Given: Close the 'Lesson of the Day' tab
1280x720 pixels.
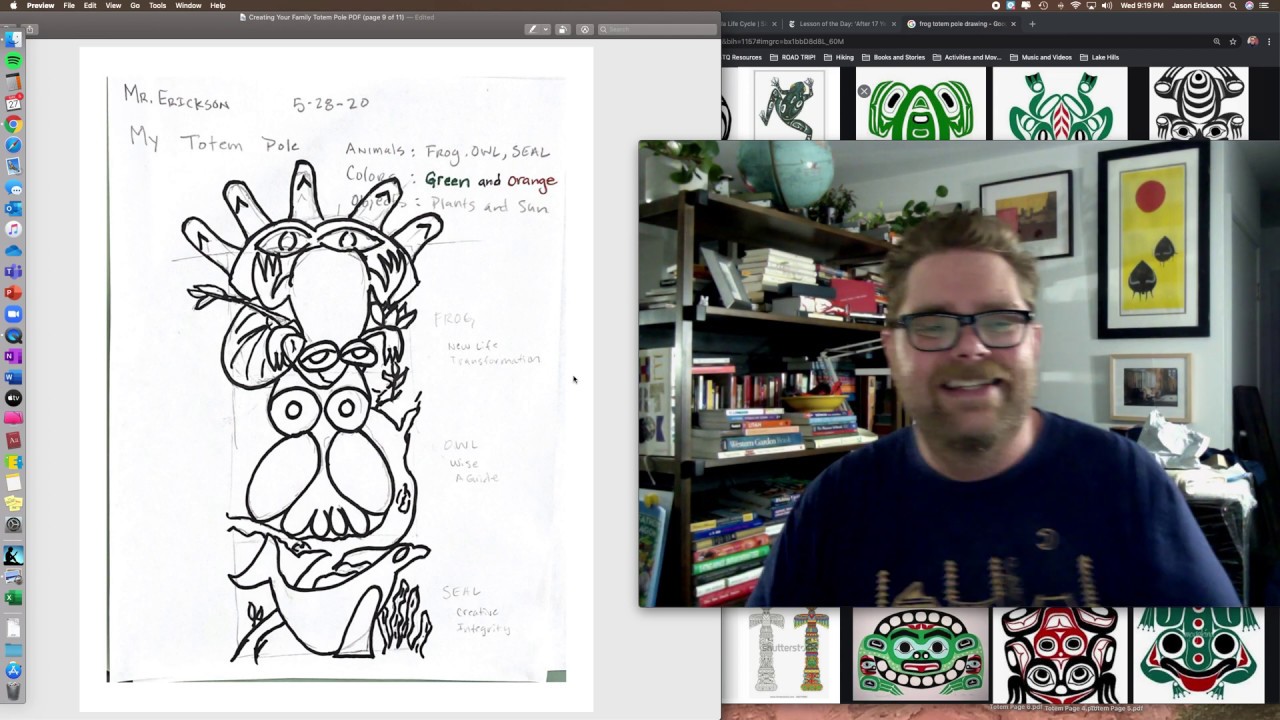Looking at the screenshot, I should tap(893, 24).
